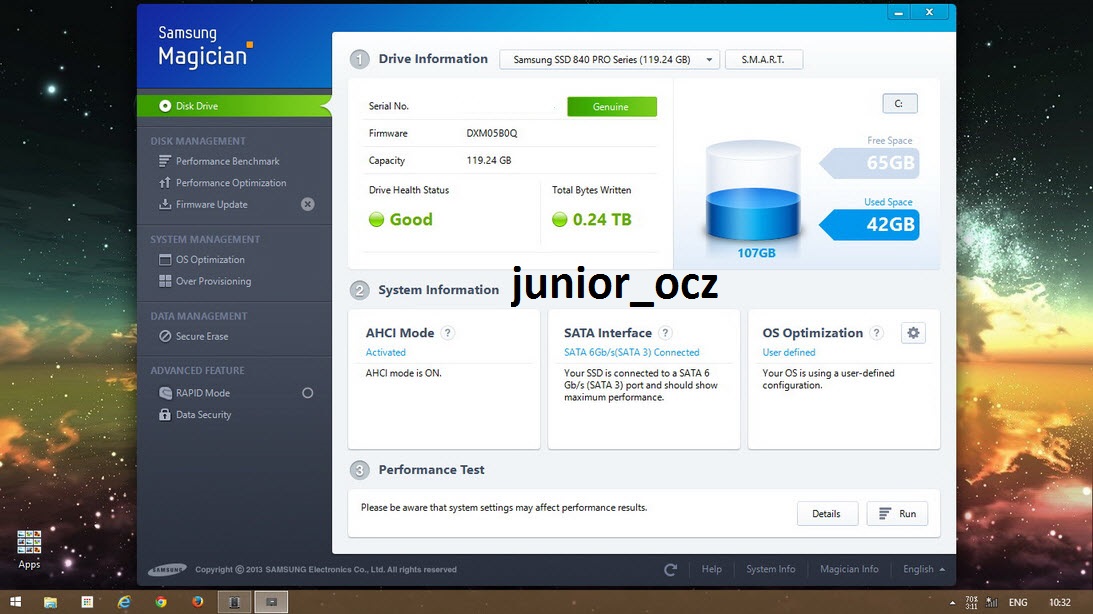
Task: Go to OS Optimization in sidebar
Action: pos(210,259)
